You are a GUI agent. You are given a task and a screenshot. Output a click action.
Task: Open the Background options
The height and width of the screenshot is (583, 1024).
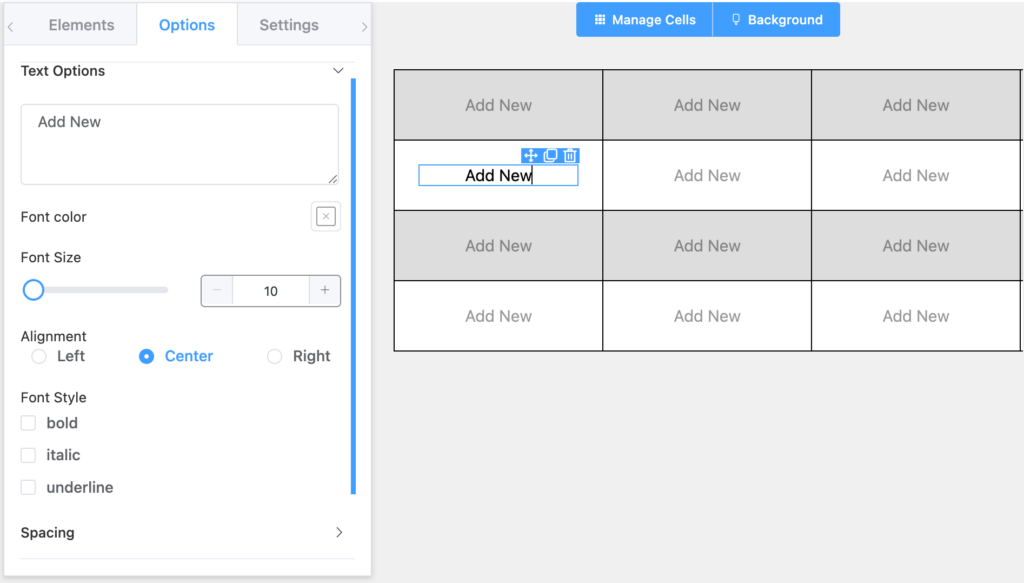click(776, 20)
